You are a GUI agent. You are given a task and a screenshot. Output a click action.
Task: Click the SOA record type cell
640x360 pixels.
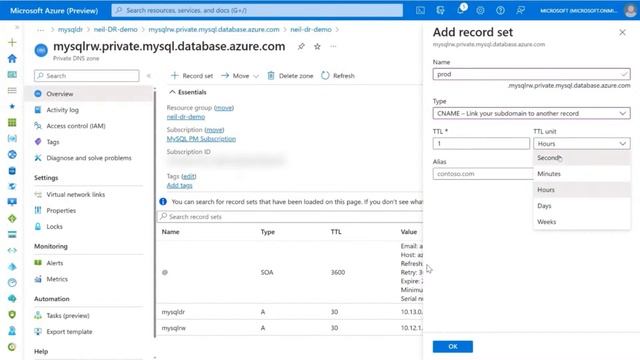tap(267, 273)
